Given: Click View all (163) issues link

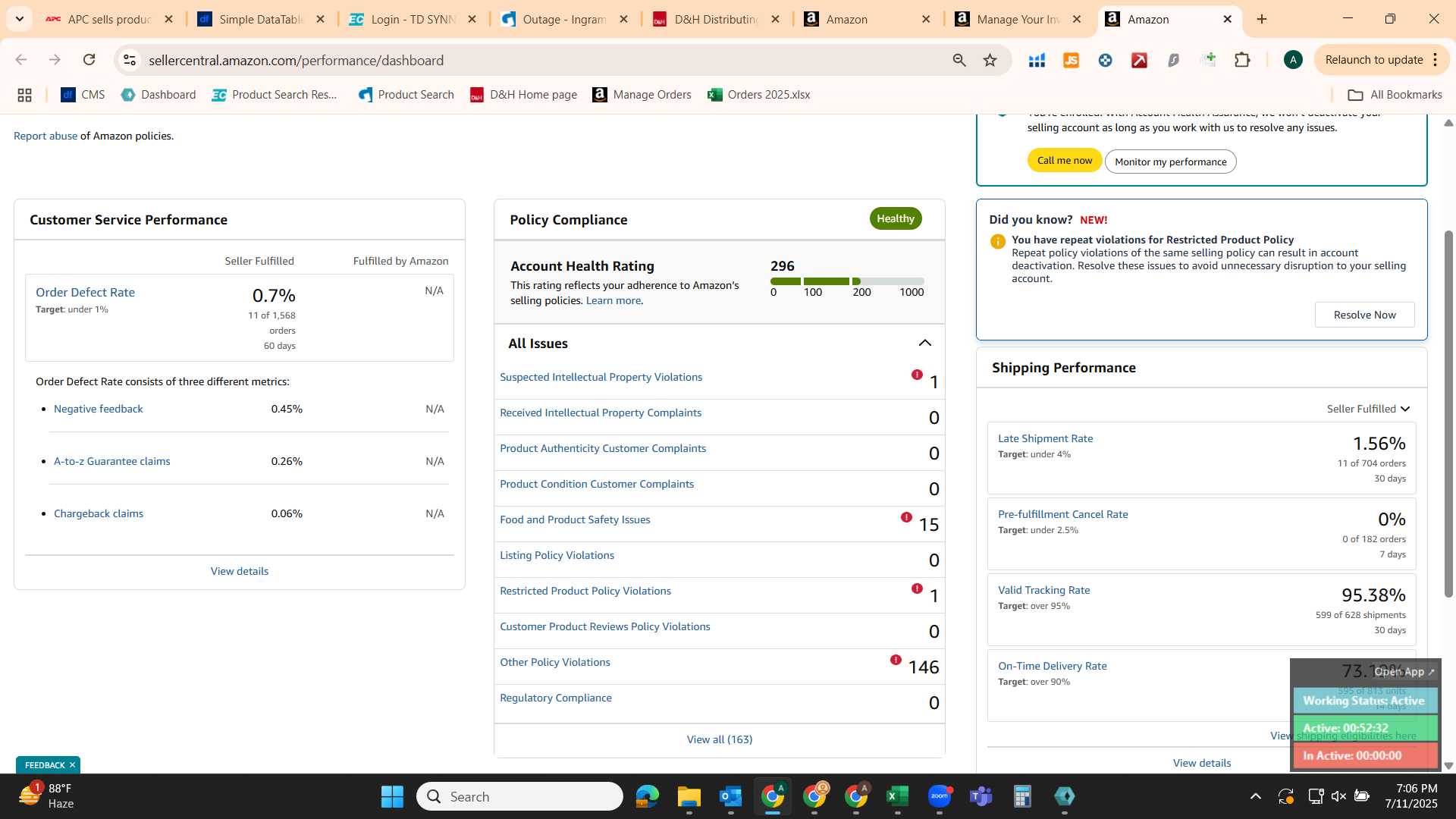Looking at the screenshot, I should click(719, 739).
